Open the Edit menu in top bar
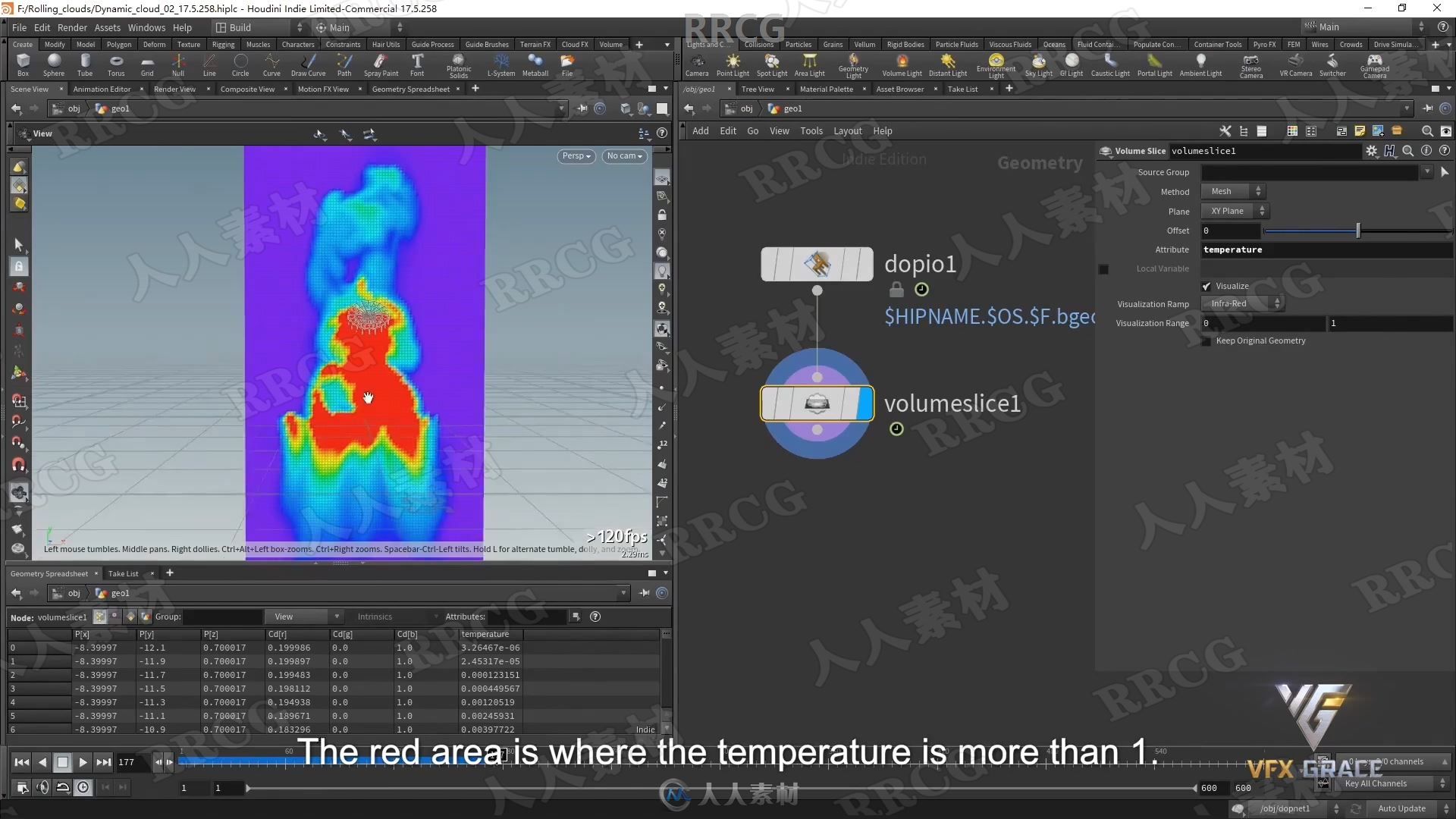Image resolution: width=1456 pixels, height=819 pixels. 41,27
